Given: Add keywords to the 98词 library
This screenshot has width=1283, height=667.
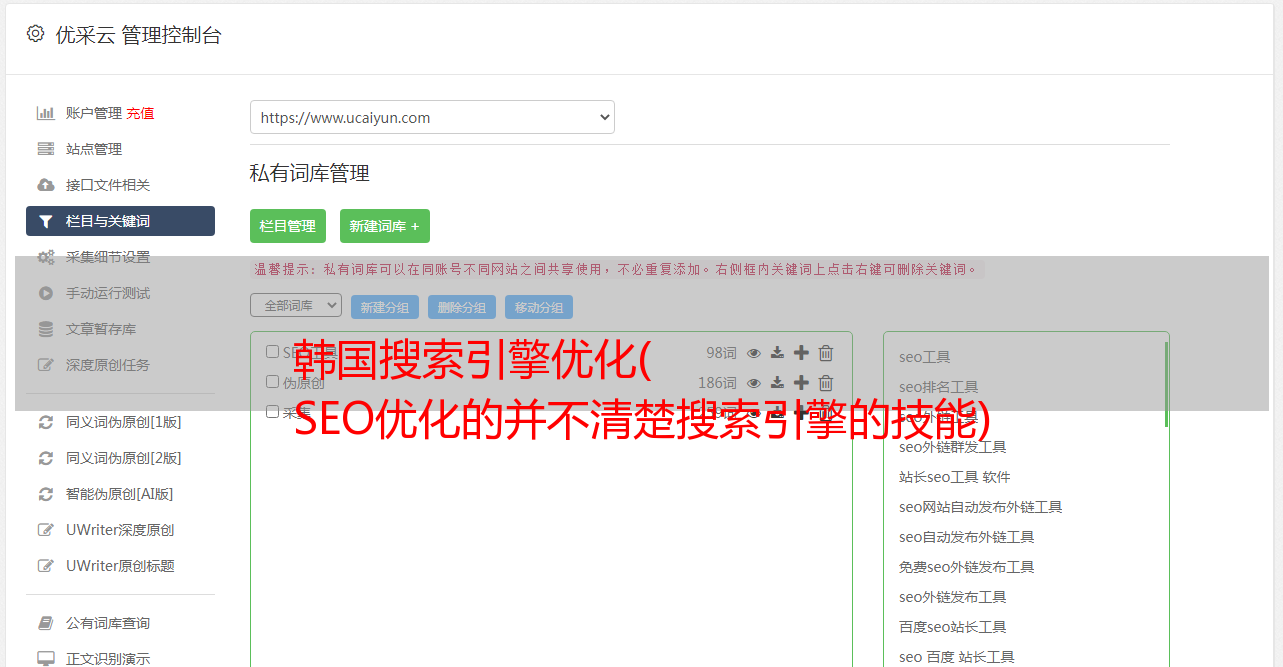Looking at the screenshot, I should click(801, 353).
